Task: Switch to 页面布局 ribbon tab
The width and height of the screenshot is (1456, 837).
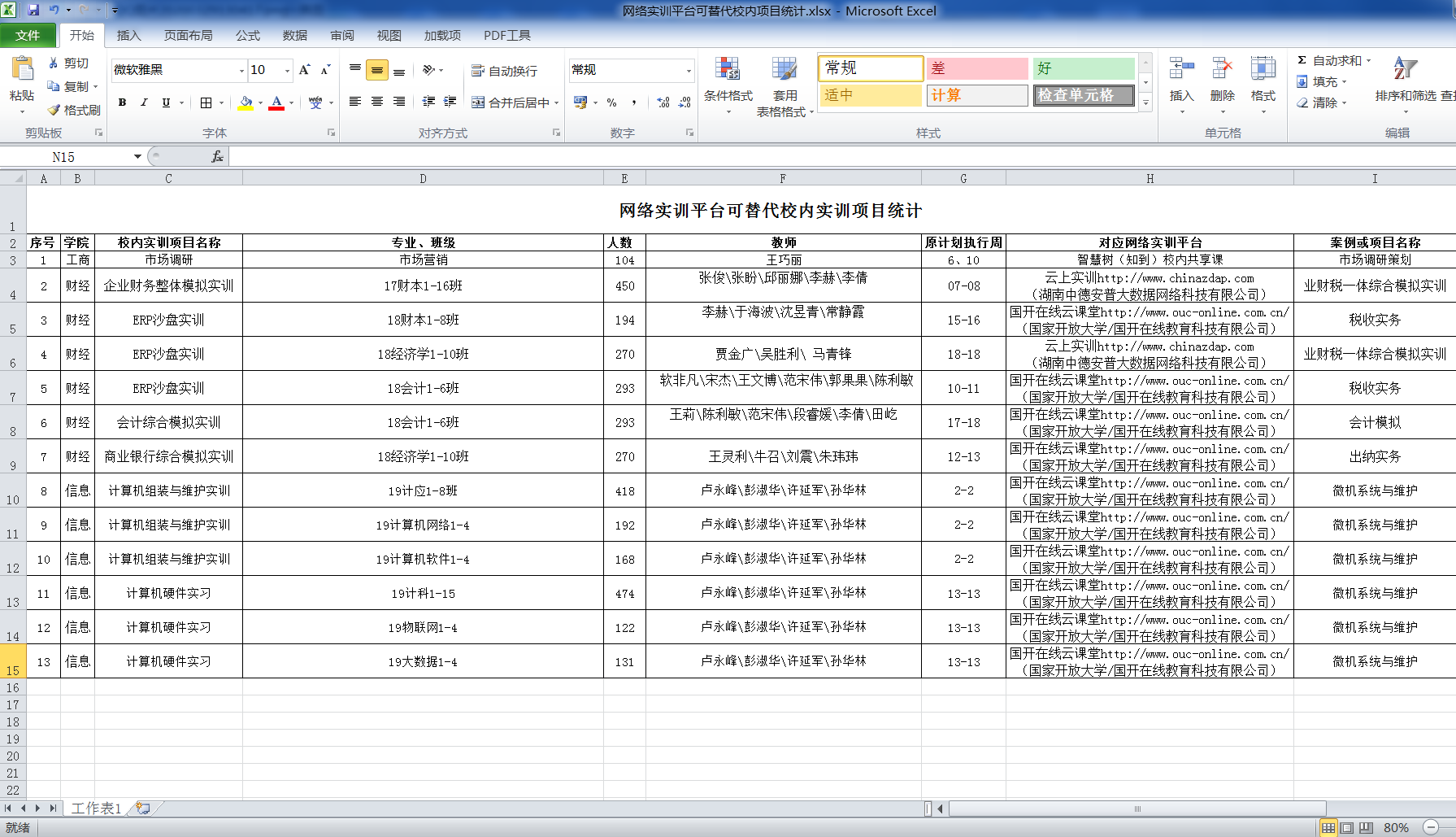Action: (188, 36)
